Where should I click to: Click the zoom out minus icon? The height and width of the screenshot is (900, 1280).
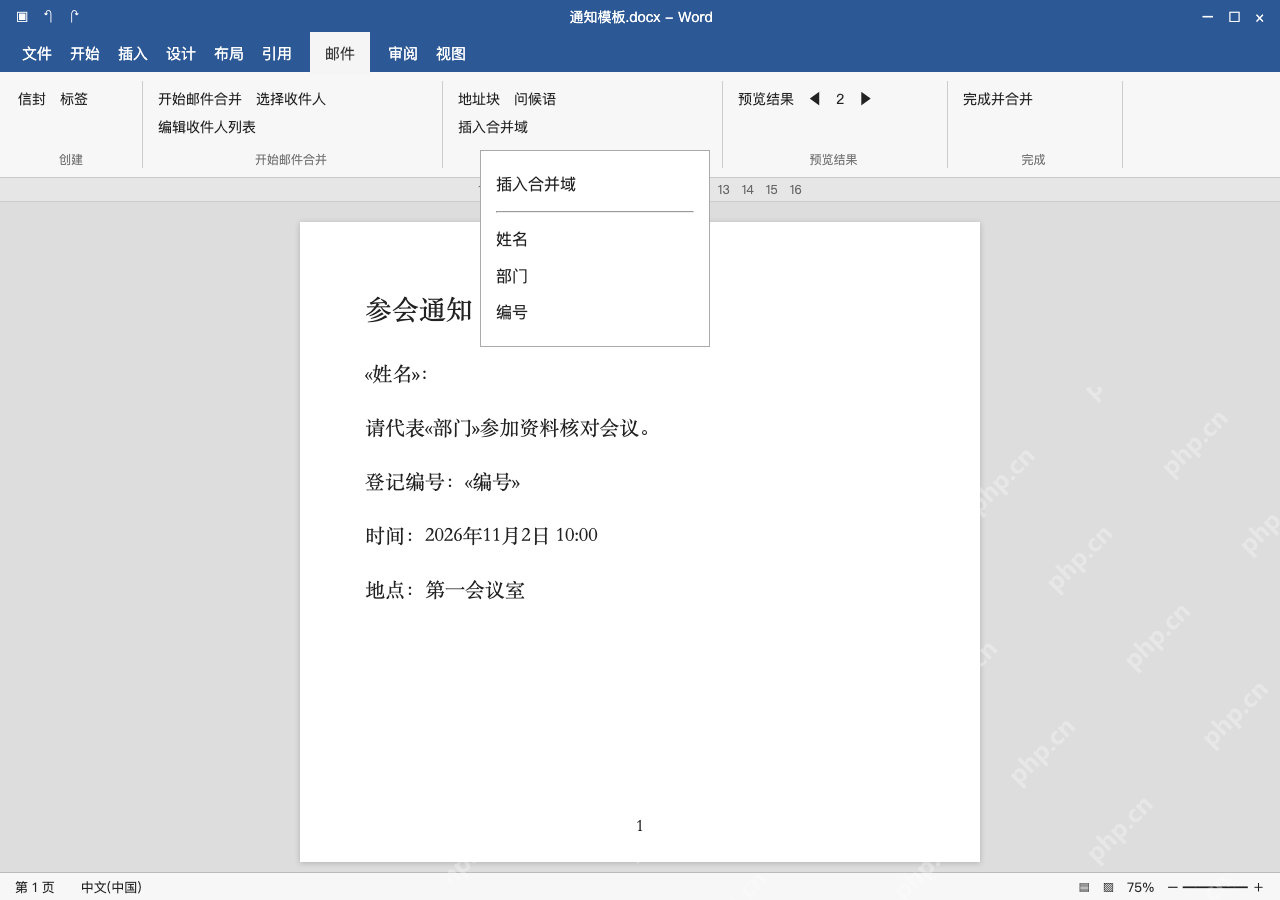[x=1173, y=887]
